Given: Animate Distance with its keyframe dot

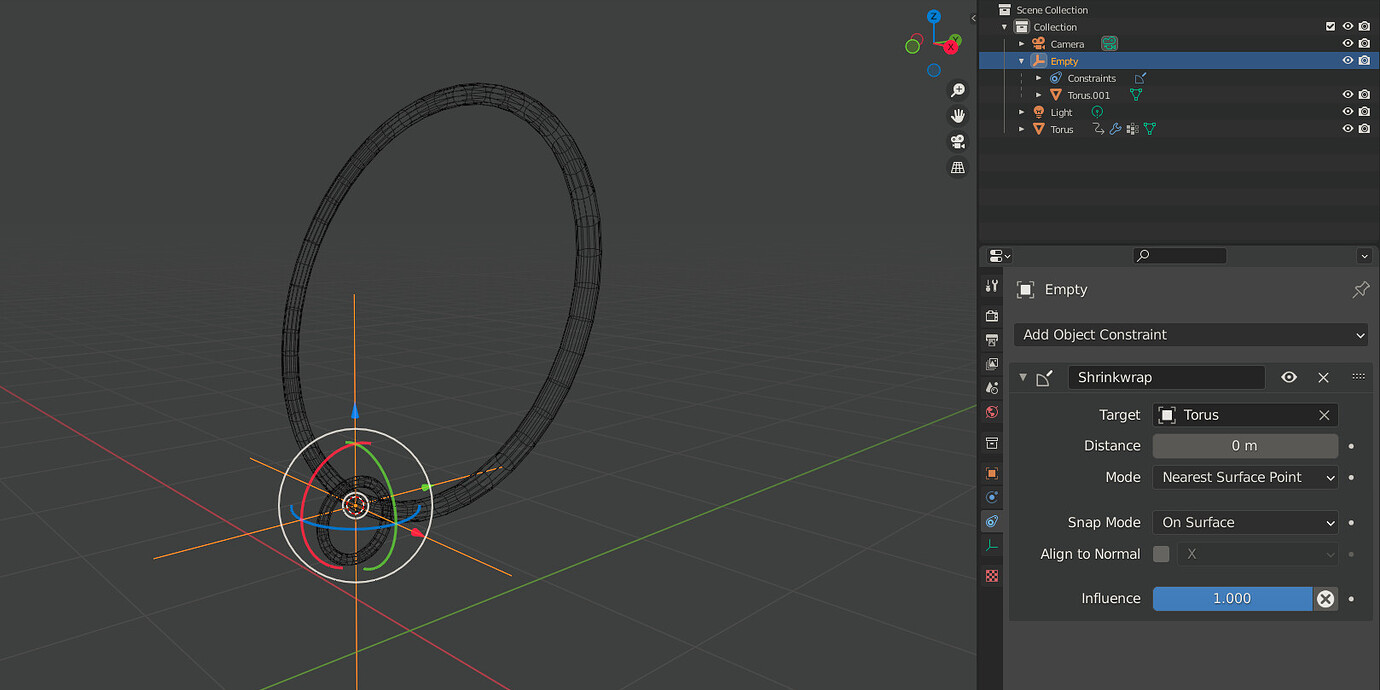Looking at the screenshot, I should point(1352,446).
